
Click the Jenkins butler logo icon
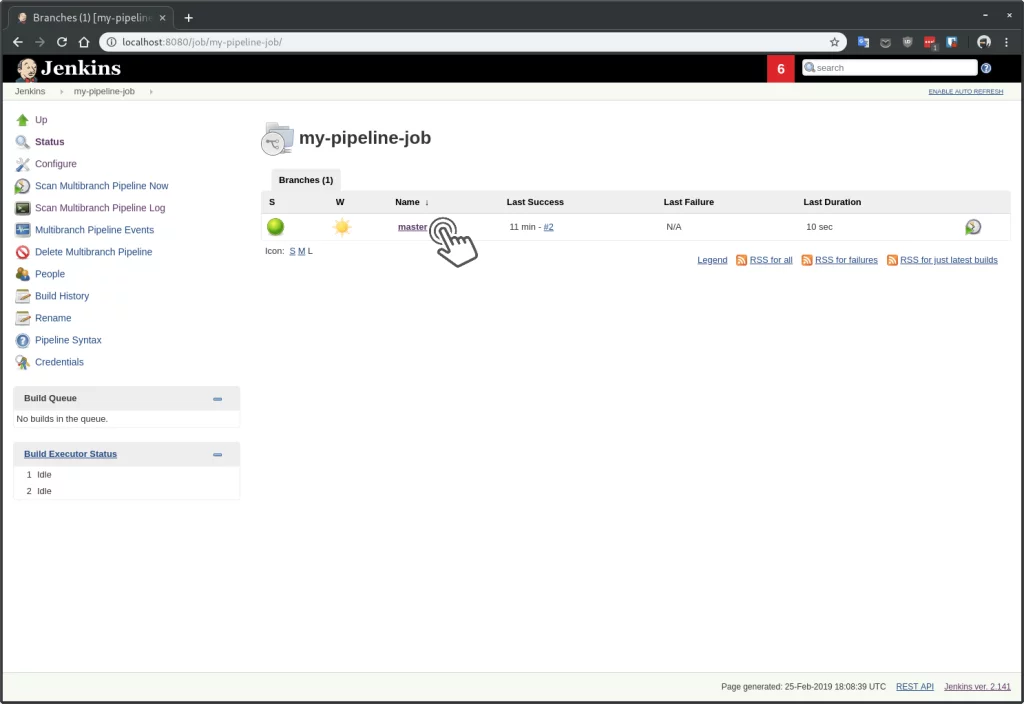click(27, 69)
